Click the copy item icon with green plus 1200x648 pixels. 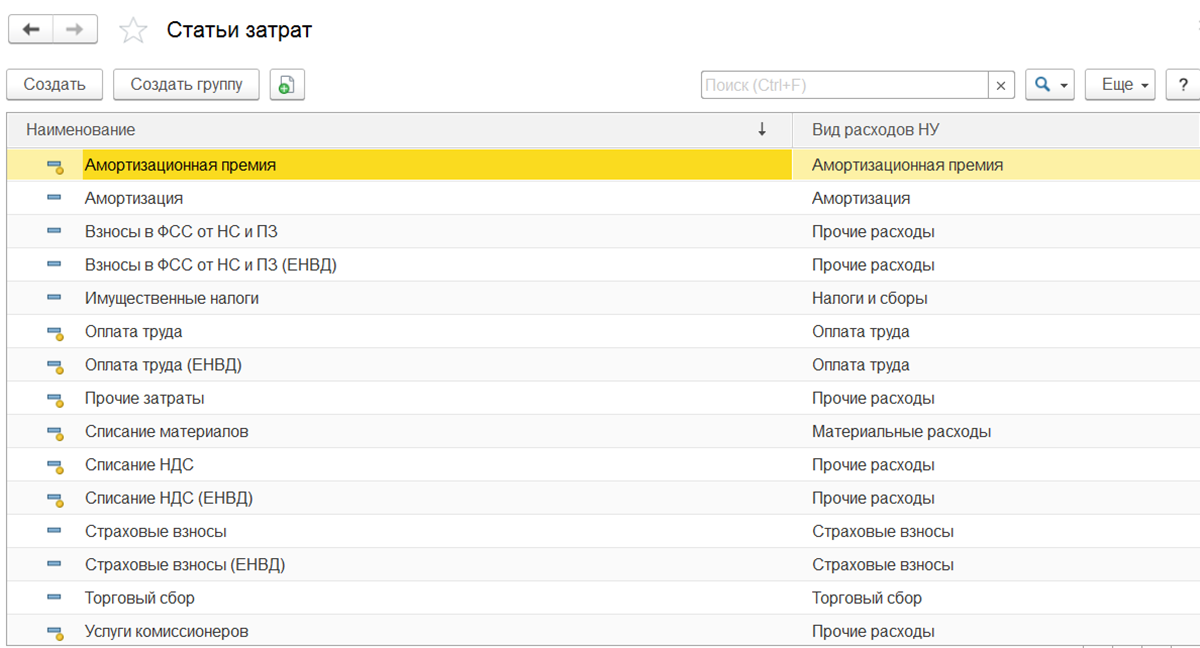coord(286,85)
